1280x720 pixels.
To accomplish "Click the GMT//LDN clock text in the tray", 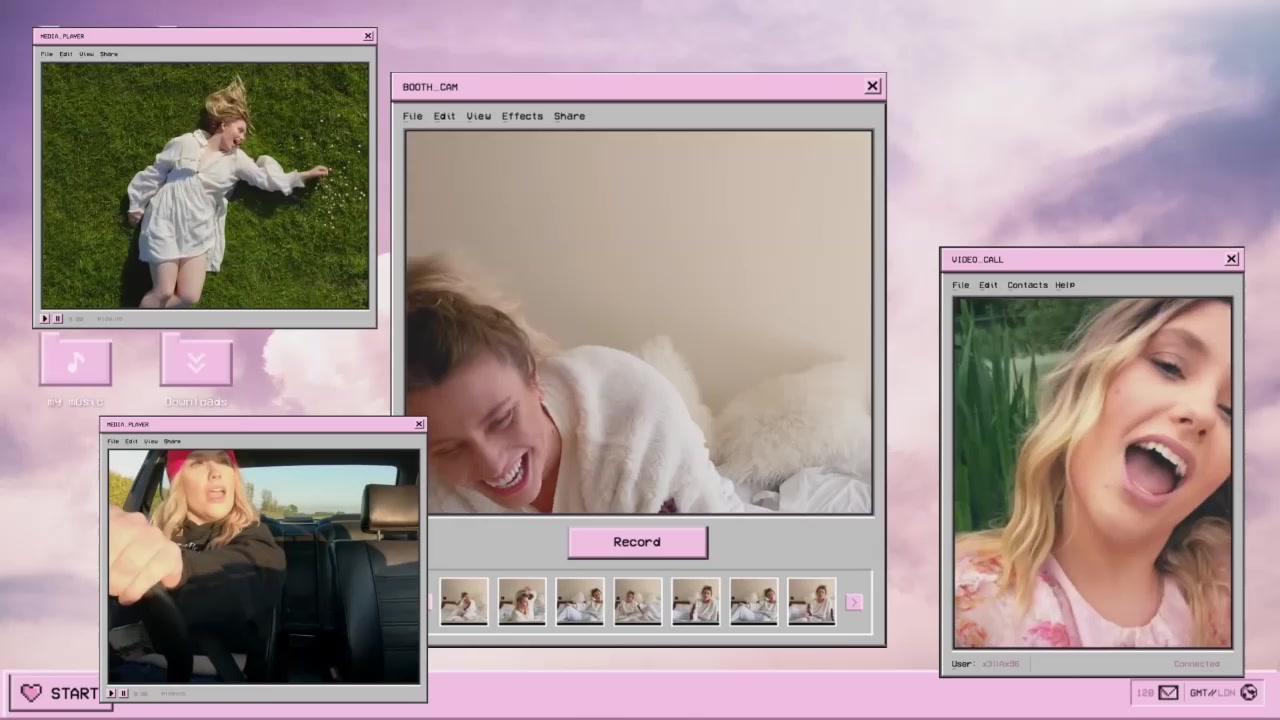I will click(x=1212, y=692).
